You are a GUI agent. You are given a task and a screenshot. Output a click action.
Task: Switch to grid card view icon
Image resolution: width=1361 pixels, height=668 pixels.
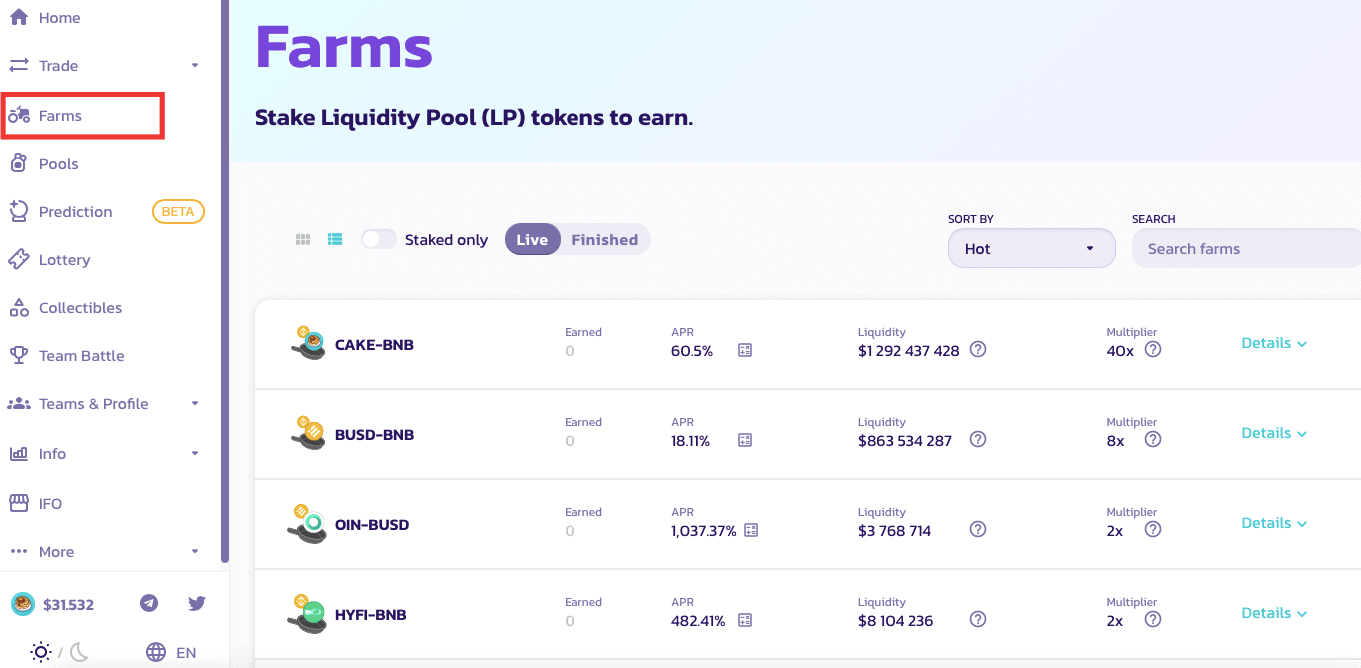(303, 240)
